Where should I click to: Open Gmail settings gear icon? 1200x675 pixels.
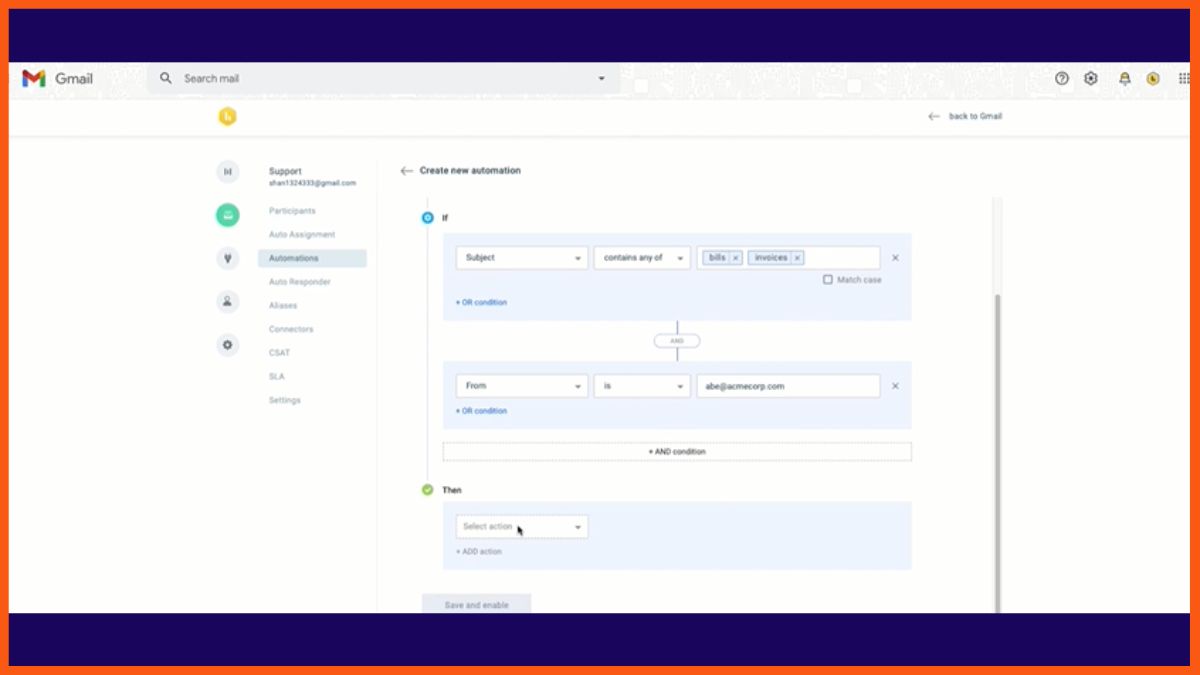(x=1091, y=79)
